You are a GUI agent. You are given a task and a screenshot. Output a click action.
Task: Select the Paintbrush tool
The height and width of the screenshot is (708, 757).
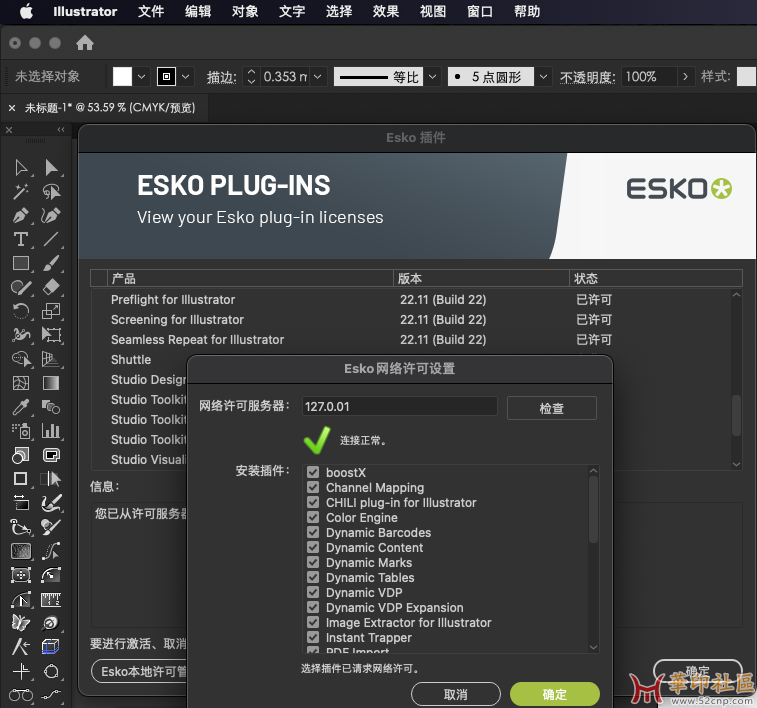click(x=51, y=263)
